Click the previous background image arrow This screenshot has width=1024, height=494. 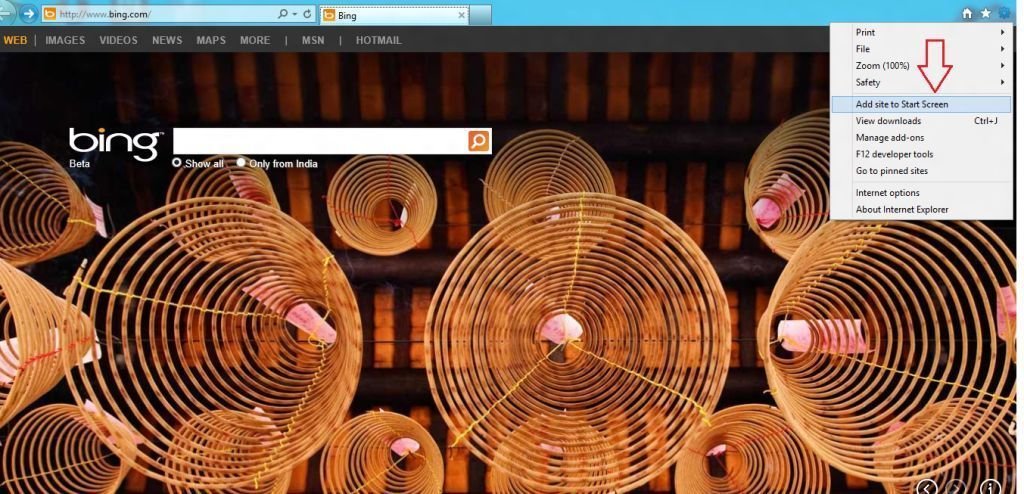(x=927, y=488)
